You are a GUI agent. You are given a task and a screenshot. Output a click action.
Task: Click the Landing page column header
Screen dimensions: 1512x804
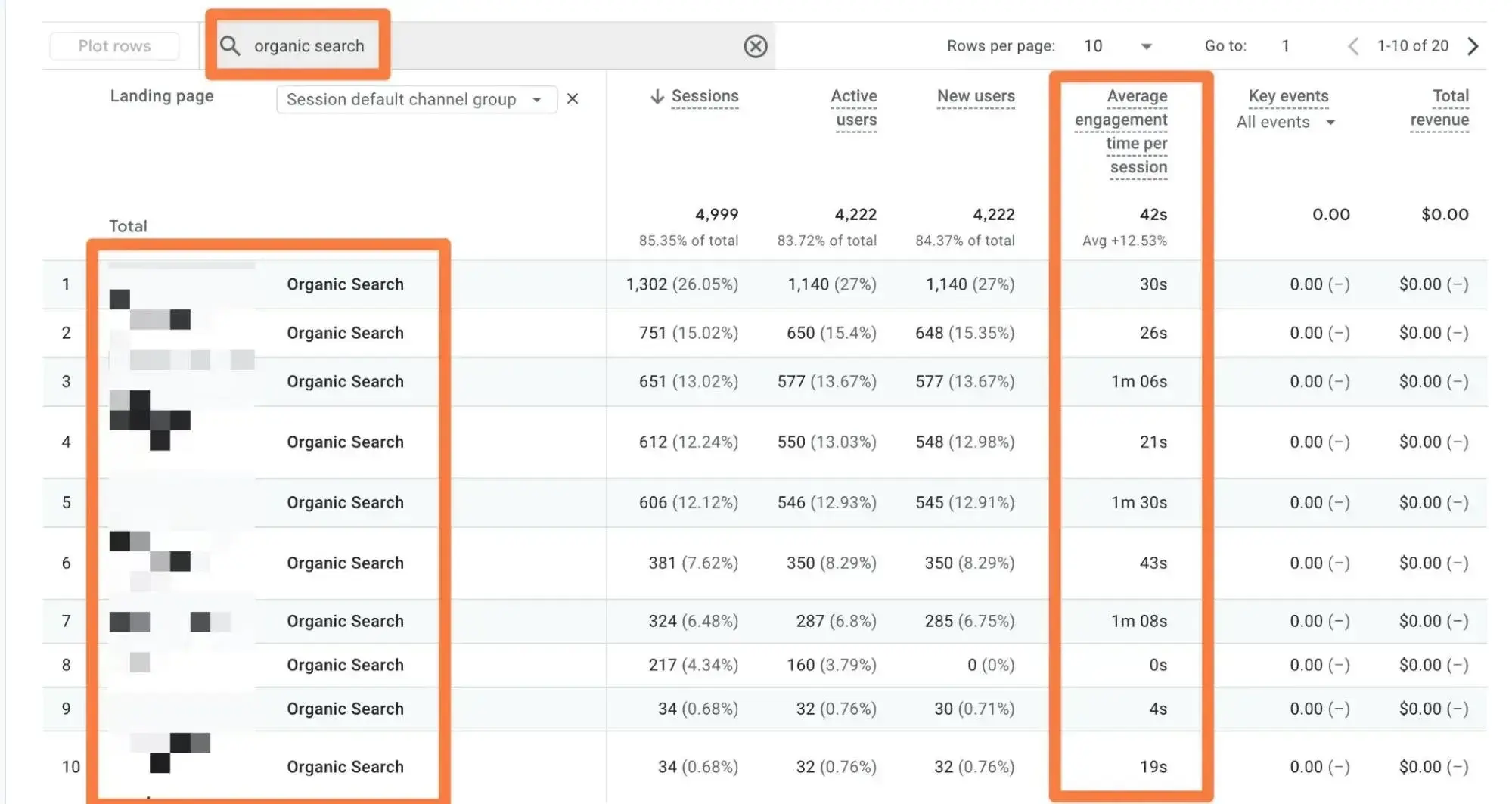click(x=161, y=96)
